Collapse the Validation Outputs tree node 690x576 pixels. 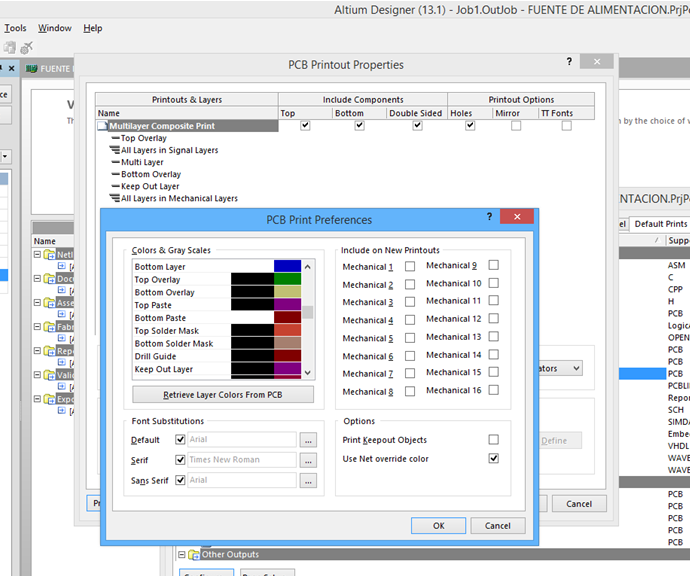click(37, 375)
